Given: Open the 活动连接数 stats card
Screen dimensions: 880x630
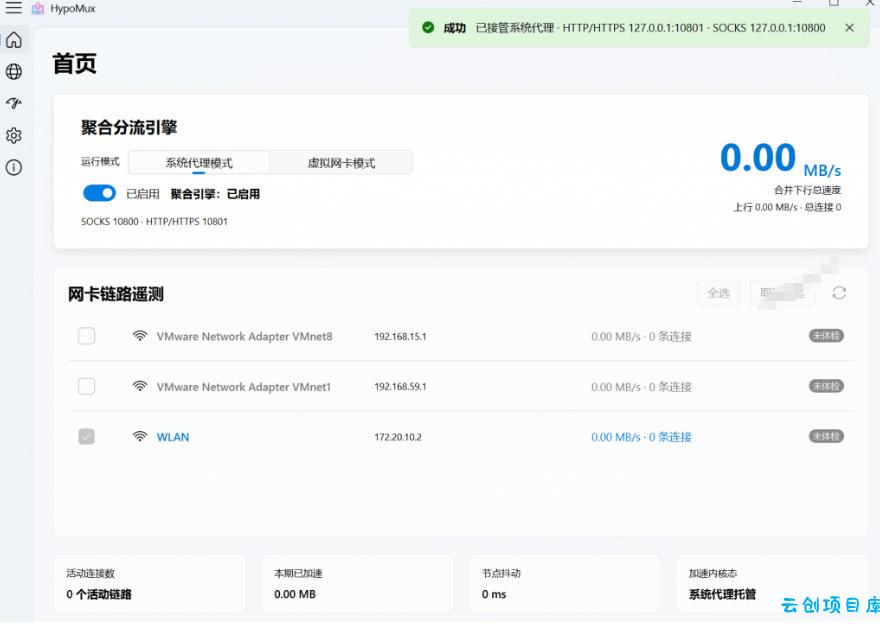Looking at the screenshot, I should (150, 583).
